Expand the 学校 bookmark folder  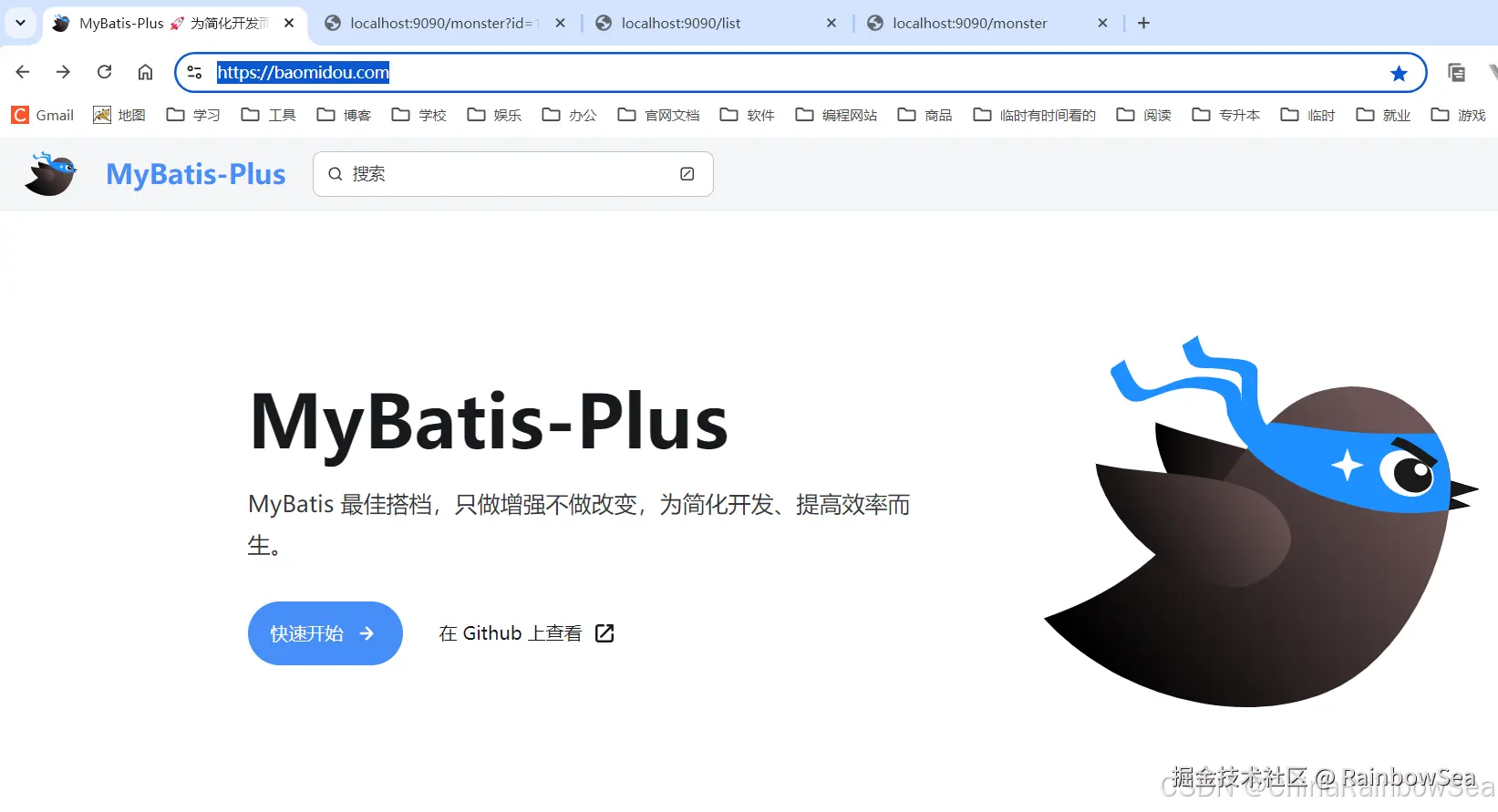point(418,115)
